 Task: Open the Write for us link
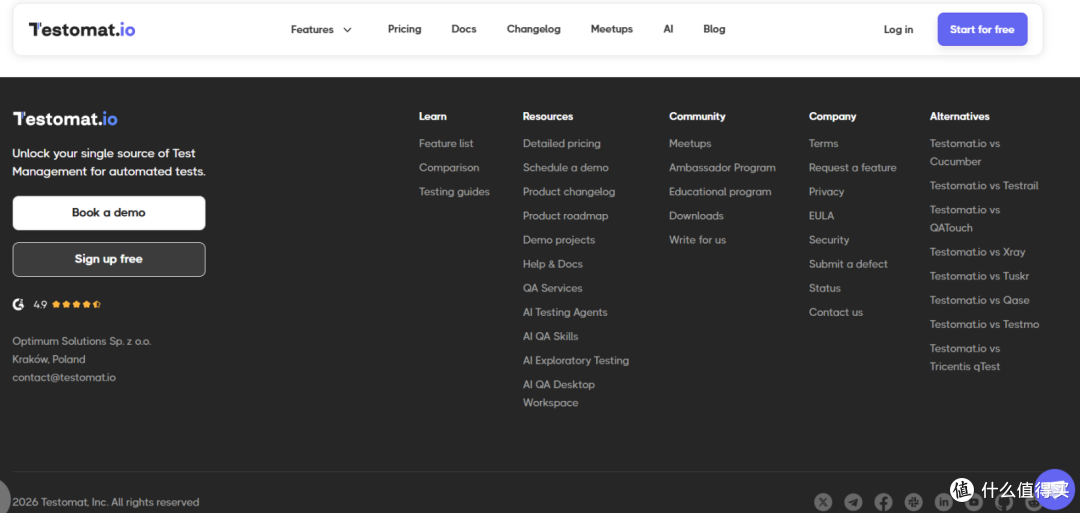(x=697, y=240)
